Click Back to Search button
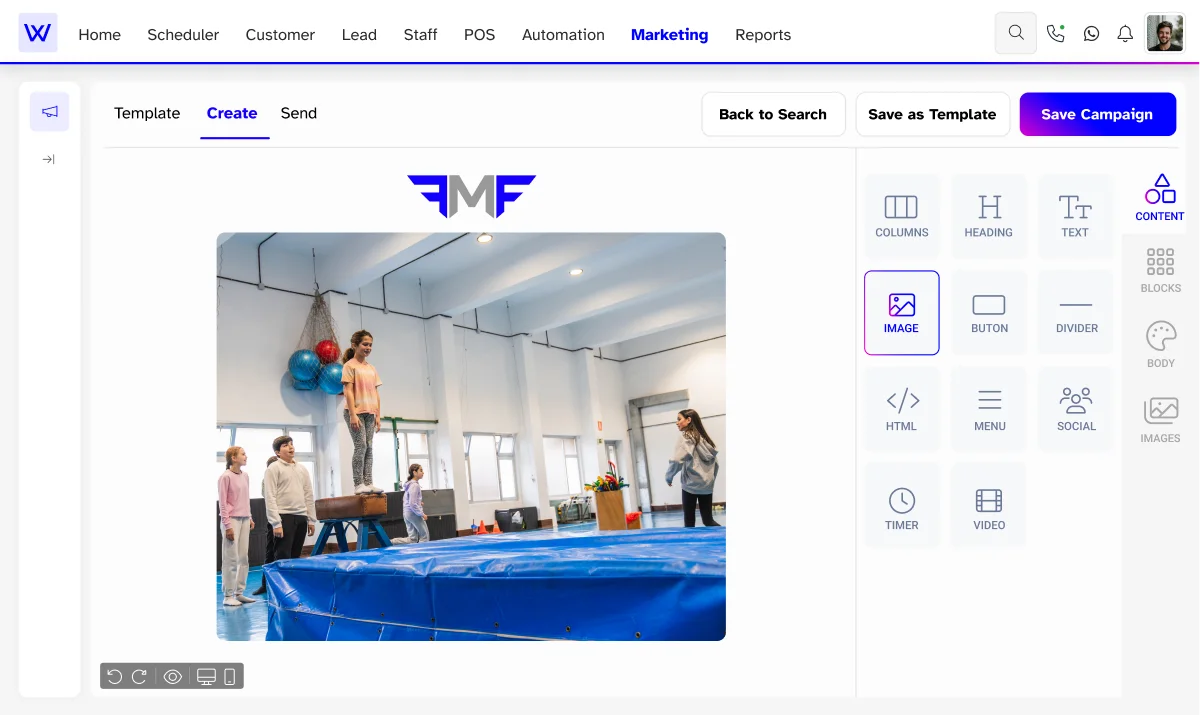Image resolution: width=1200 pixels, height=715 pixels. click(773, 114)
